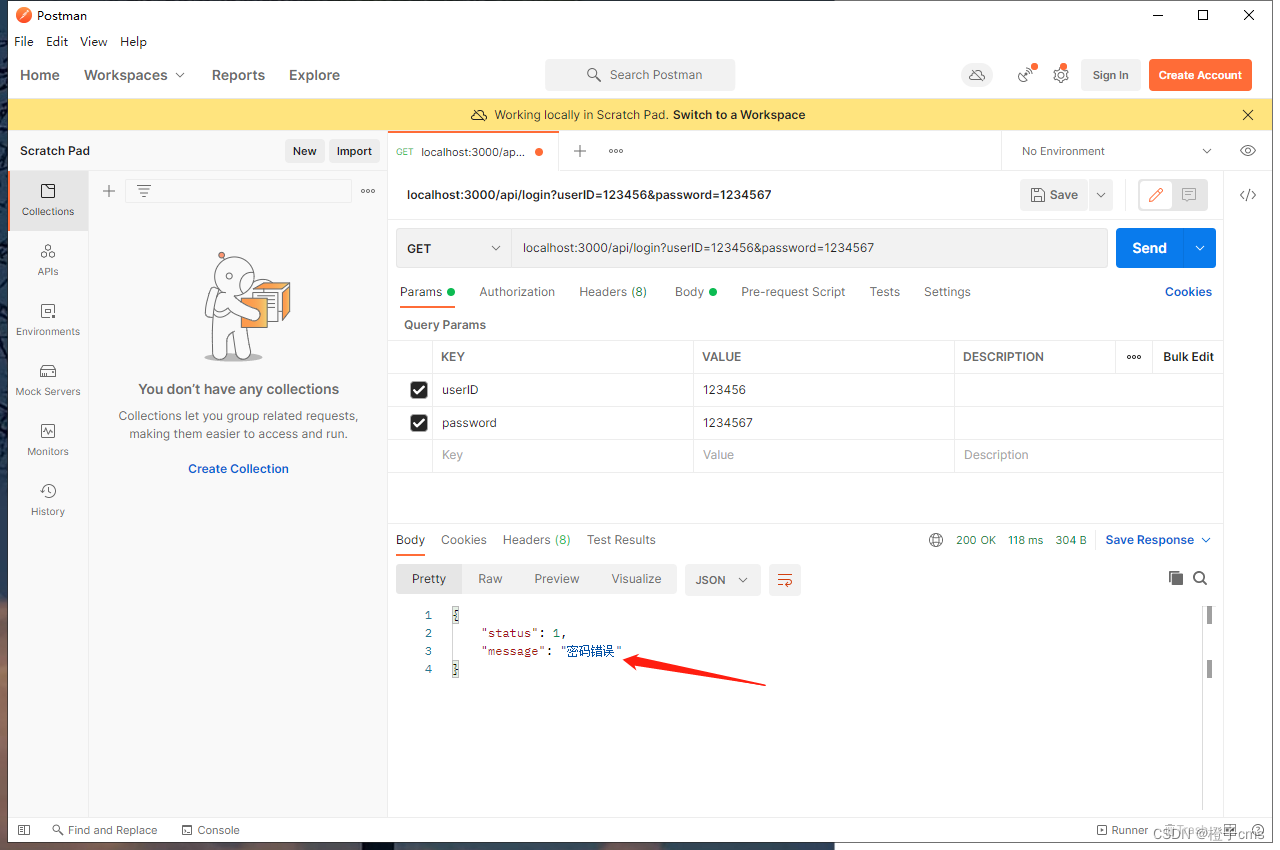1280x850 pixels.
Task: Open the JSON format dropdown
Action: [x=722, y=580]
